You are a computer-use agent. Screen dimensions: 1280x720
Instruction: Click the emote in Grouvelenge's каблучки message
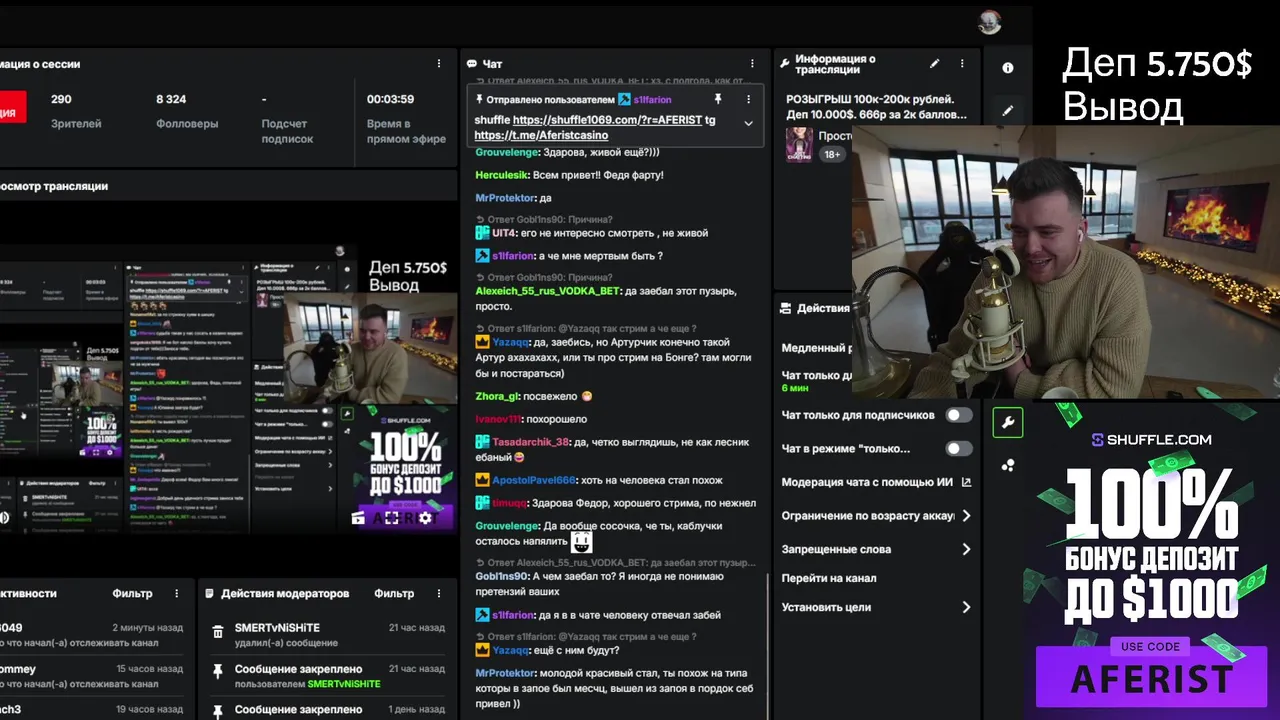point(582,542)
